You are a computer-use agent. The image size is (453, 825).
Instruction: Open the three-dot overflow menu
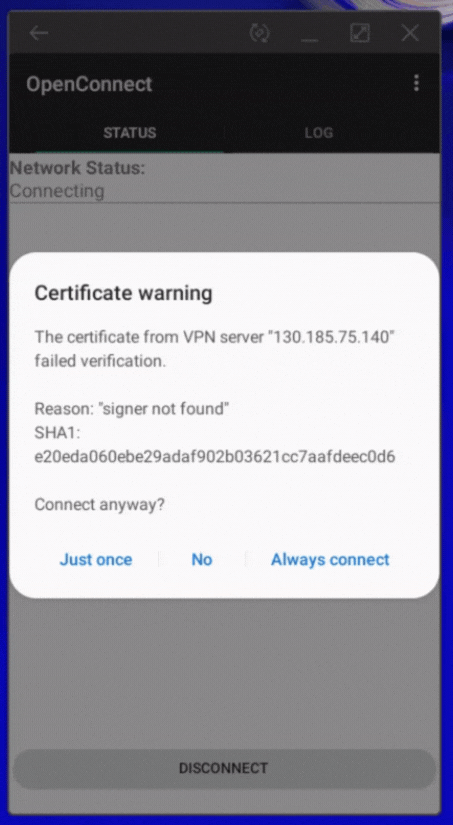416,83
